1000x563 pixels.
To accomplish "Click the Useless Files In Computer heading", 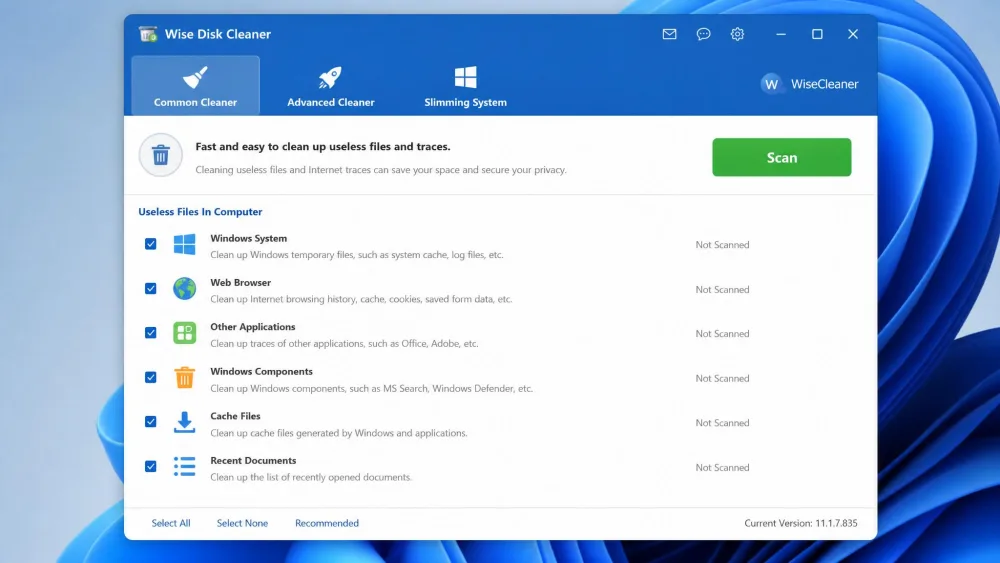I will pos(200,212).
